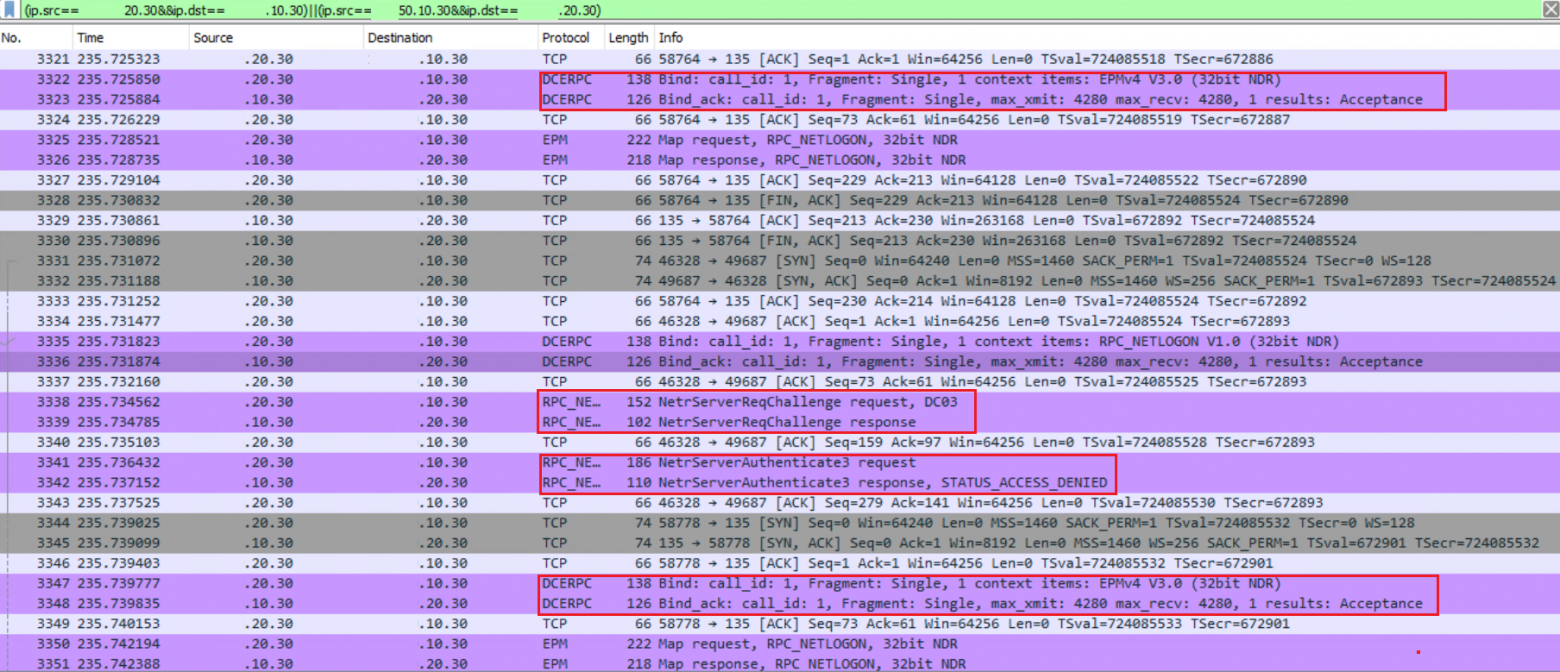Select packet 3332 SYN, ACK row
1560x672 pixels.
(x=780, y=280)
